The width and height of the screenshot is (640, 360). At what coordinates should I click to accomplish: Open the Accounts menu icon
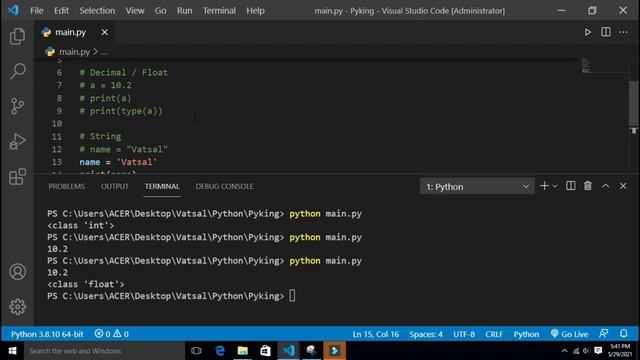coord(17,271)
